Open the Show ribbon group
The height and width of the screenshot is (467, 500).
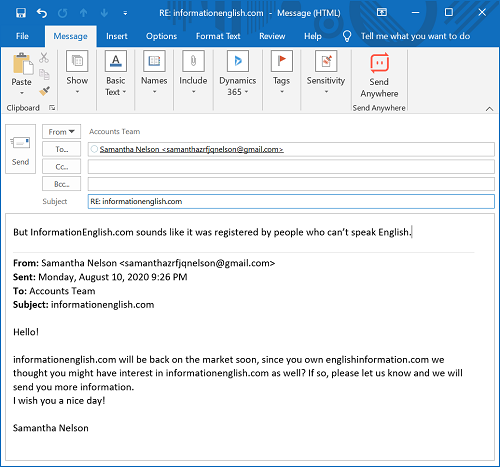click(77, 73)
